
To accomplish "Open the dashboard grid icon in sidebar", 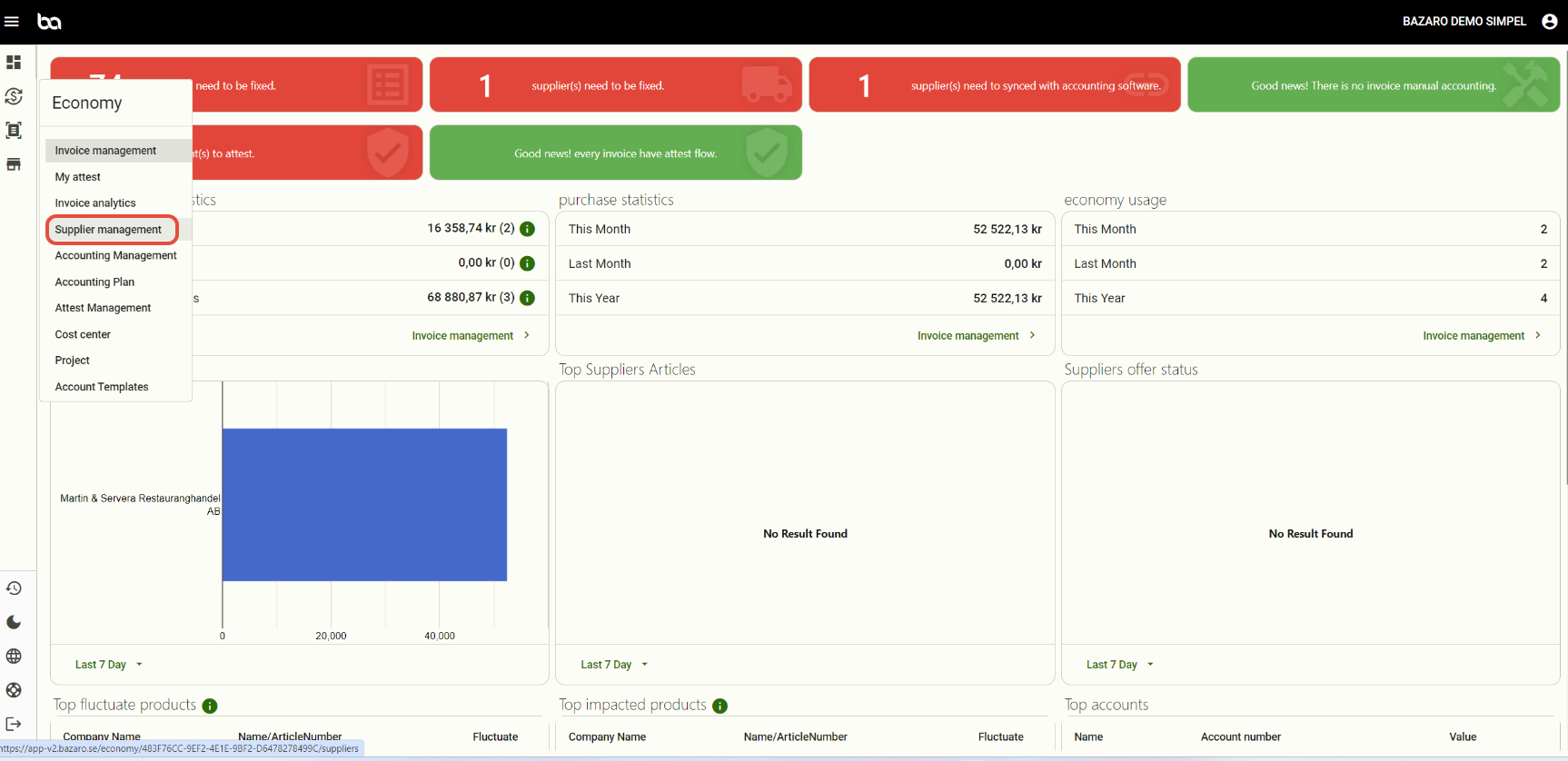I will pos(14,63).
